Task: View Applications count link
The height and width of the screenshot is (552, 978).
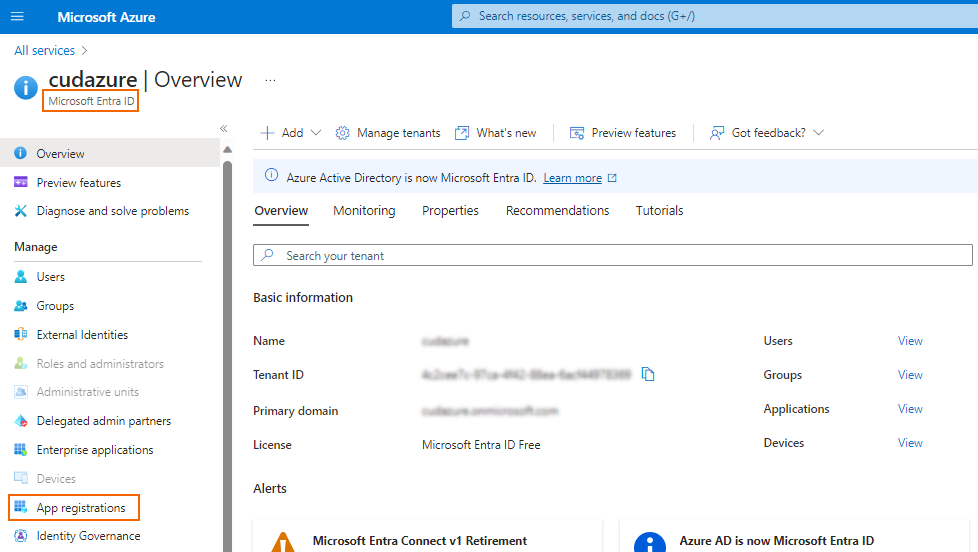Action: coord(910,409)
